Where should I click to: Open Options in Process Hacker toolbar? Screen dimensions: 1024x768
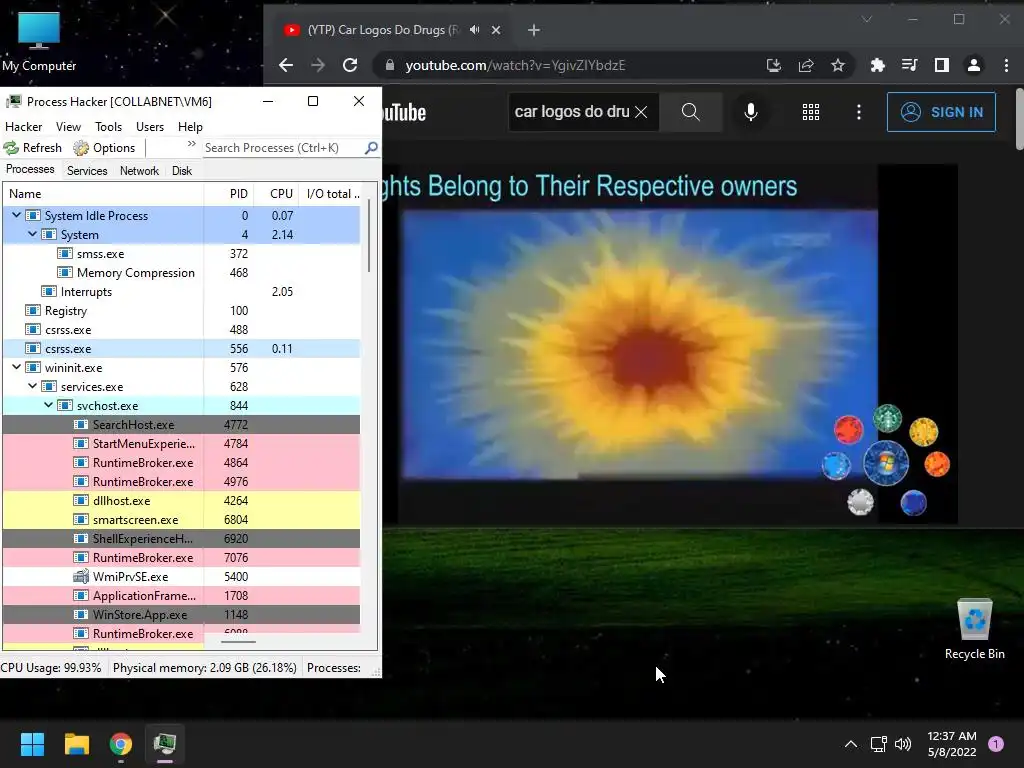pos(104,148)
